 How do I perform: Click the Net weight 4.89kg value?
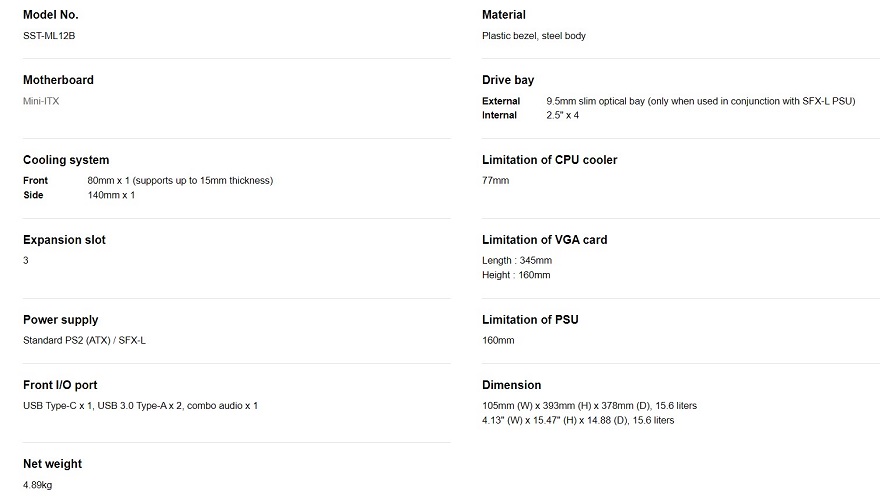38,485
